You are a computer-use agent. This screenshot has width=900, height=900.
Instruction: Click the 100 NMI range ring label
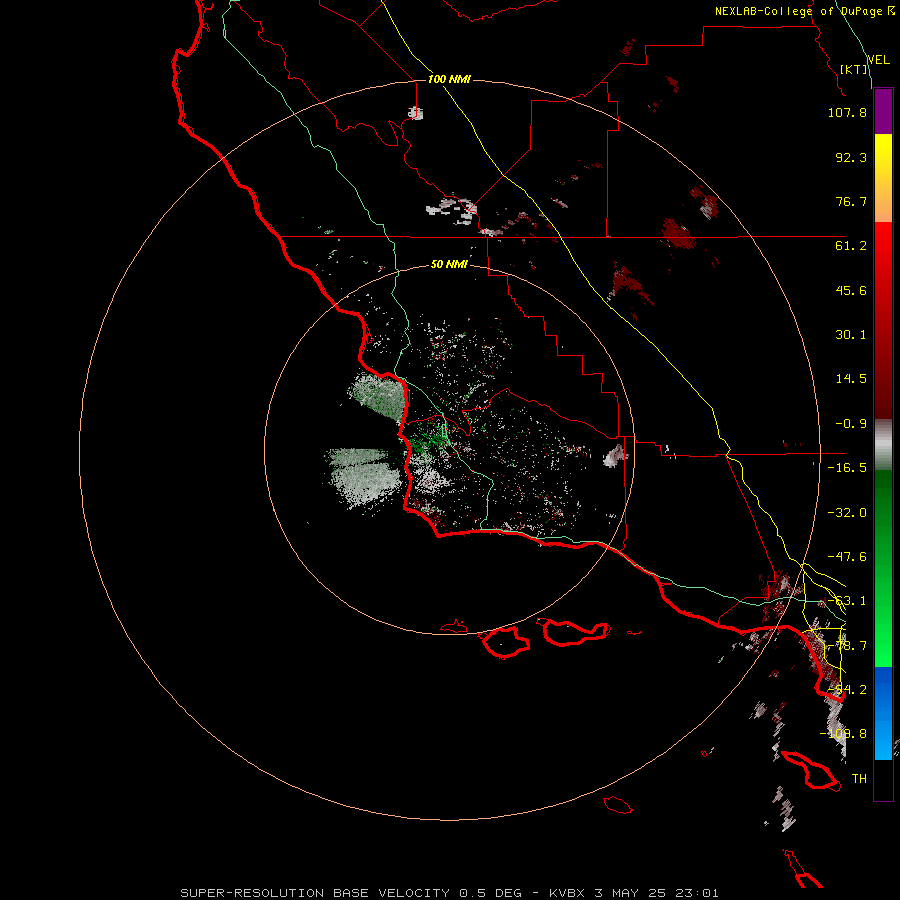tap(449, 79)
